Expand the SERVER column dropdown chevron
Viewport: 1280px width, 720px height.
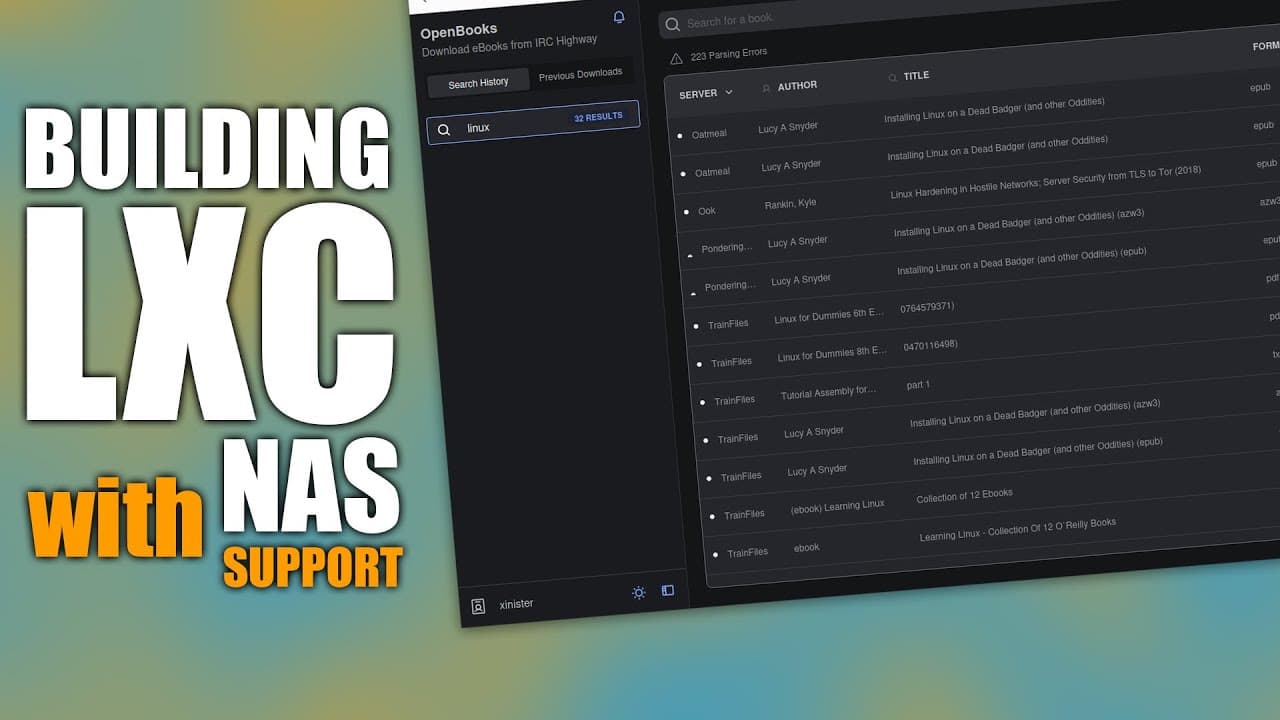click(x=729, y=92)
